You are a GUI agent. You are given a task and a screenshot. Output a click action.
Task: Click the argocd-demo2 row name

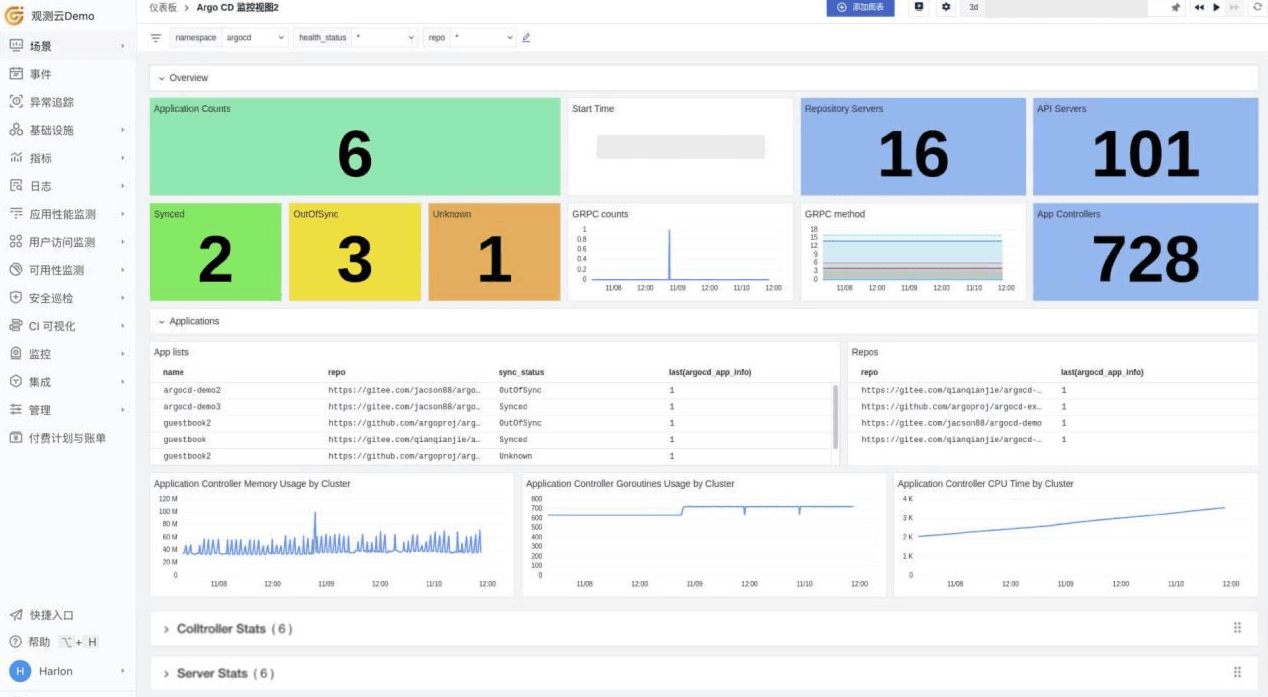pyautogui.click(x=192, y=390)
